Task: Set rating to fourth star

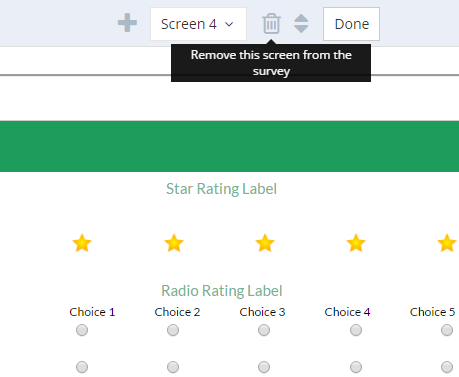Action: 356,243
